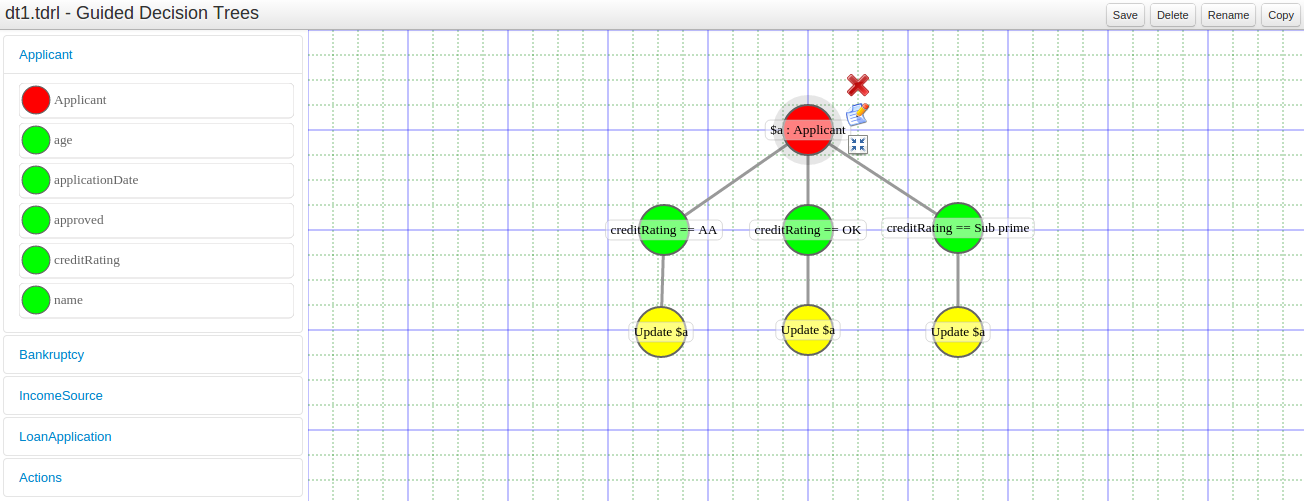The width and height of the screenshot is (1304, 501).
Task: Select the red $a : Applicant root node
Action: [807, 130]
